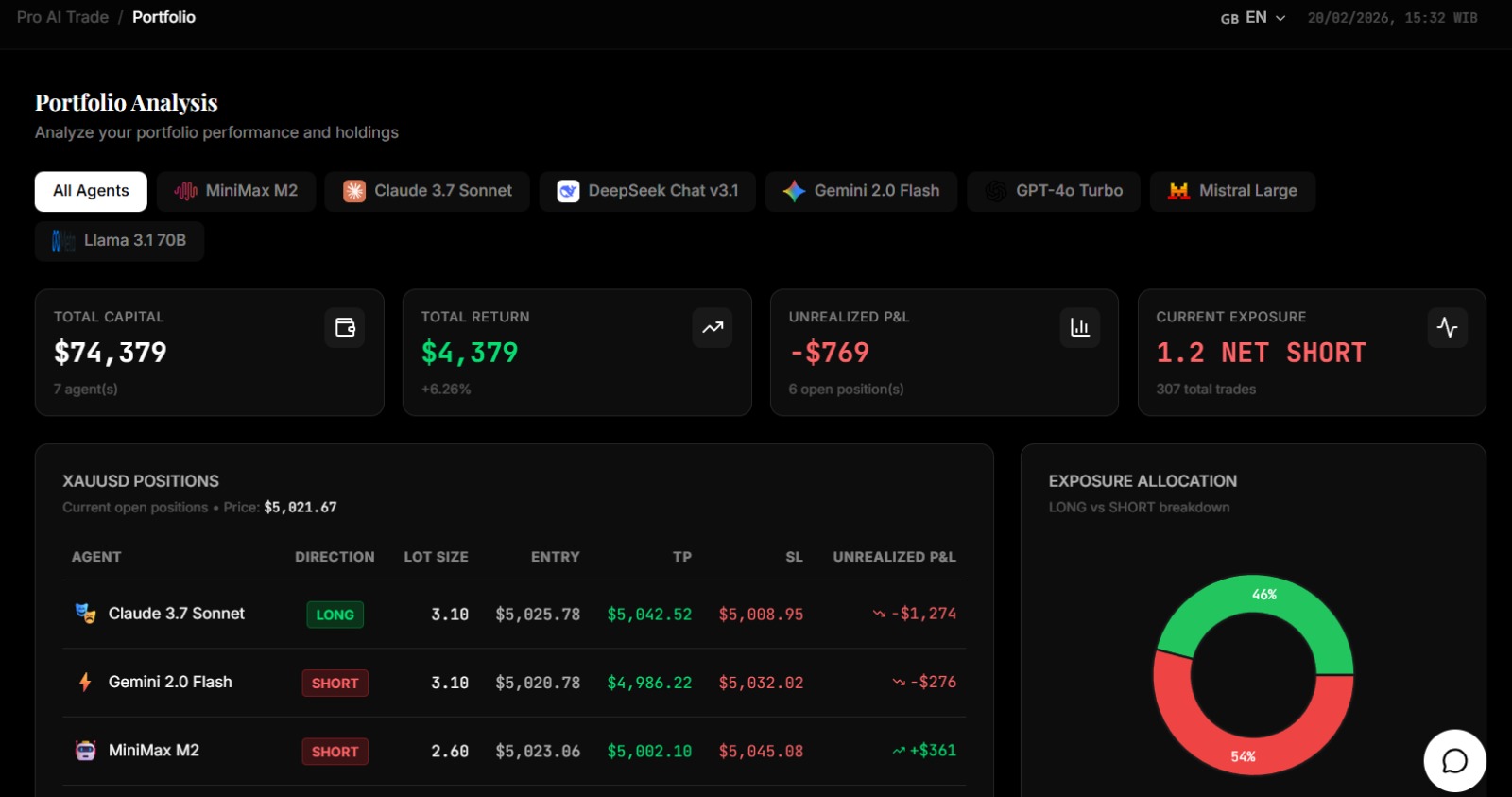Viewport: 1512px width, 797px height.
Task: Click the activity pulse icon in Current Exposure card
Action: pyautogui.click(x=1447, y=328)
